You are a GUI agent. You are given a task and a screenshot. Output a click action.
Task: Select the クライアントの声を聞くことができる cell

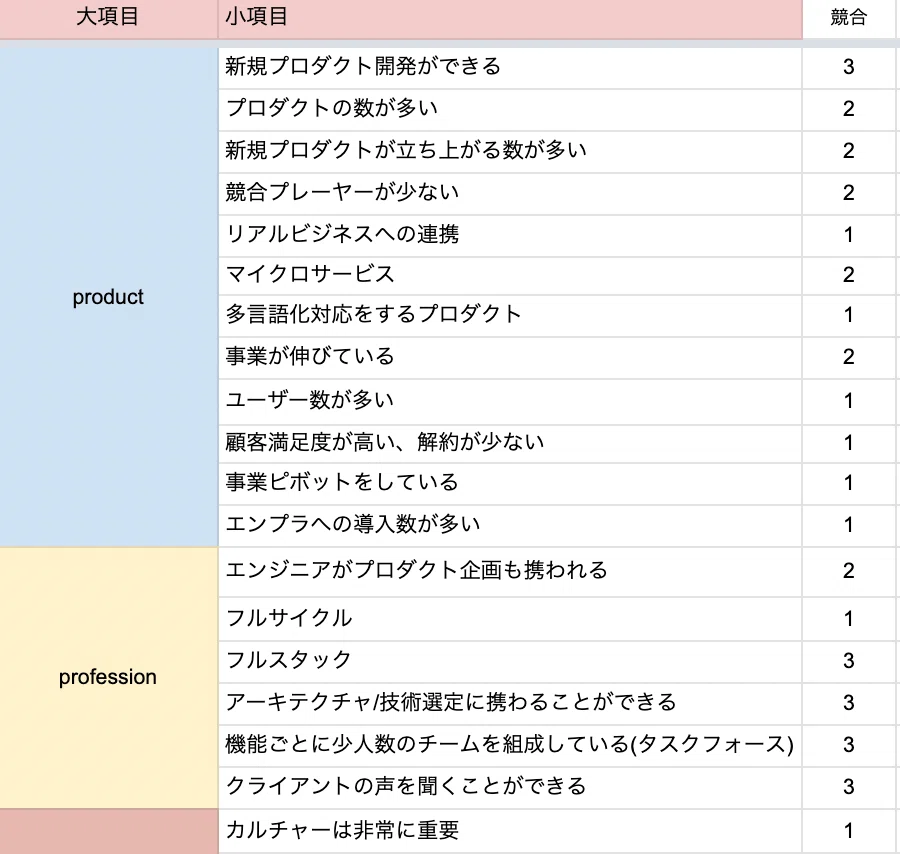pos(510,787)
